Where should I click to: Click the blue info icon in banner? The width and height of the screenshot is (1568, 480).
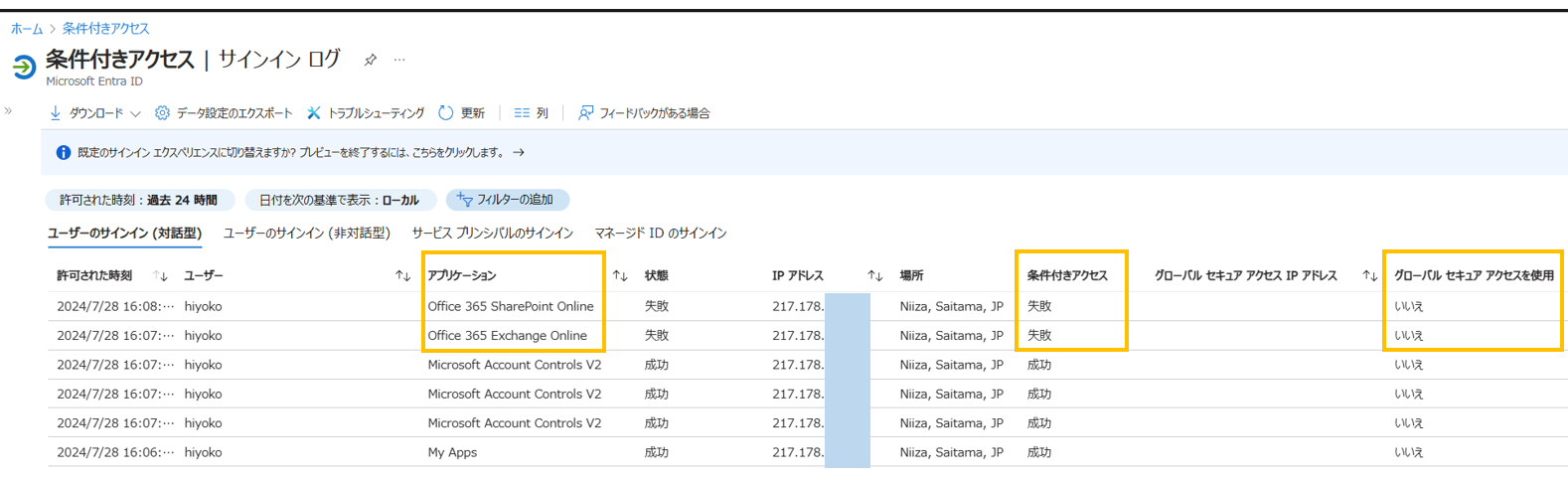64,153
